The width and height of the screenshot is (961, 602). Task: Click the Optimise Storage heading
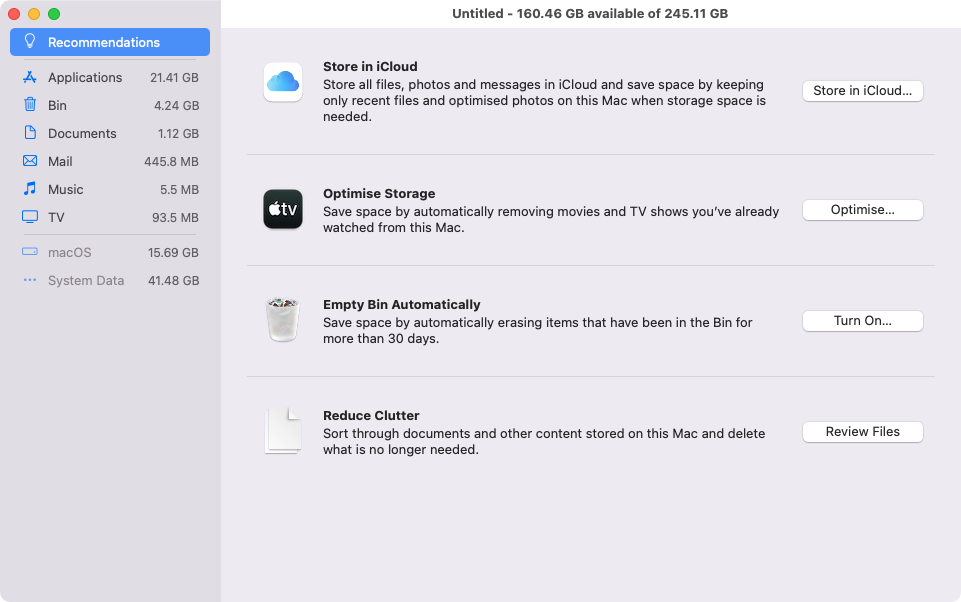point(379,193)
